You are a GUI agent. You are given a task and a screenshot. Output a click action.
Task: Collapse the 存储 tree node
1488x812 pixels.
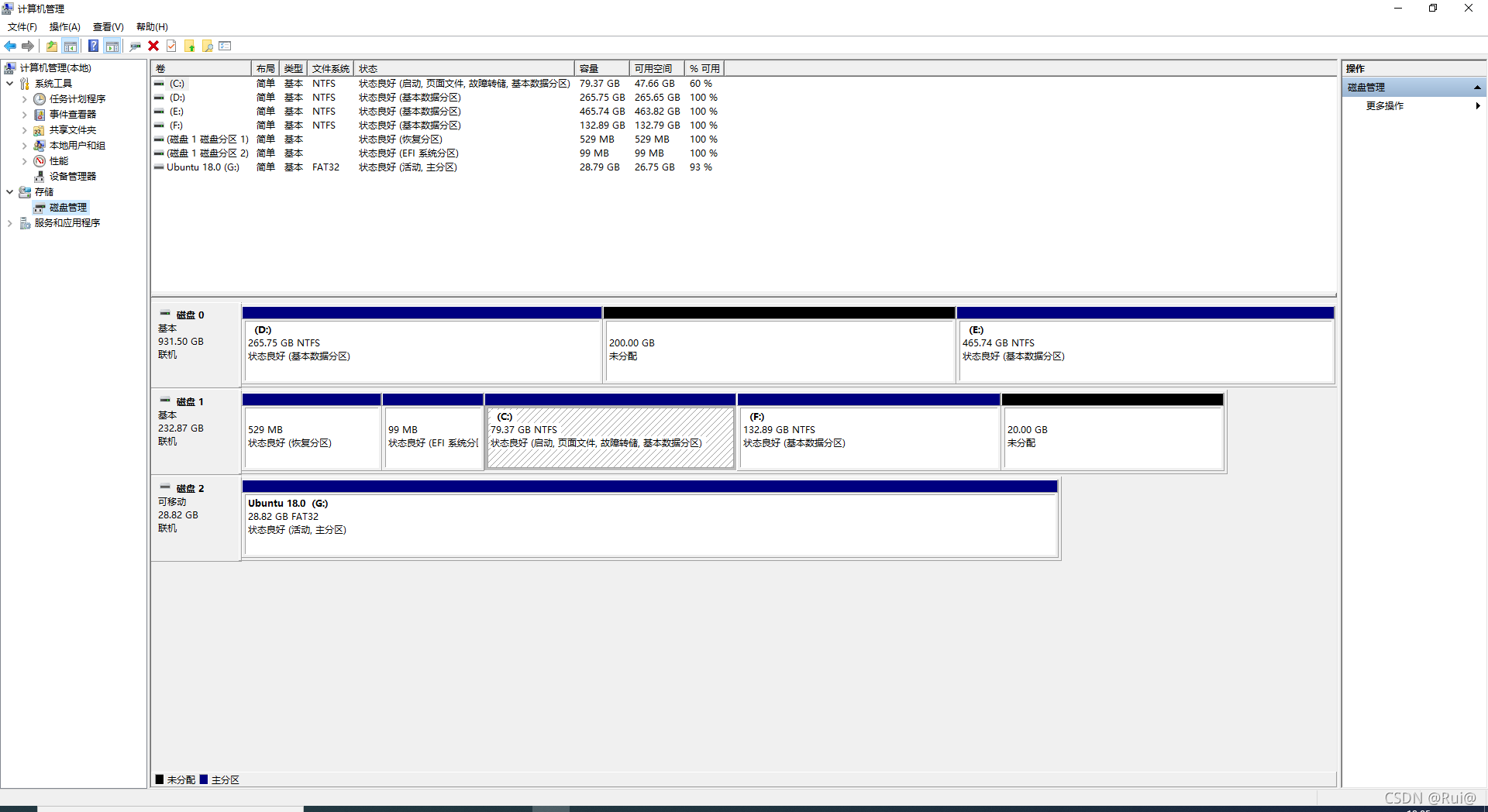point(9,192)
